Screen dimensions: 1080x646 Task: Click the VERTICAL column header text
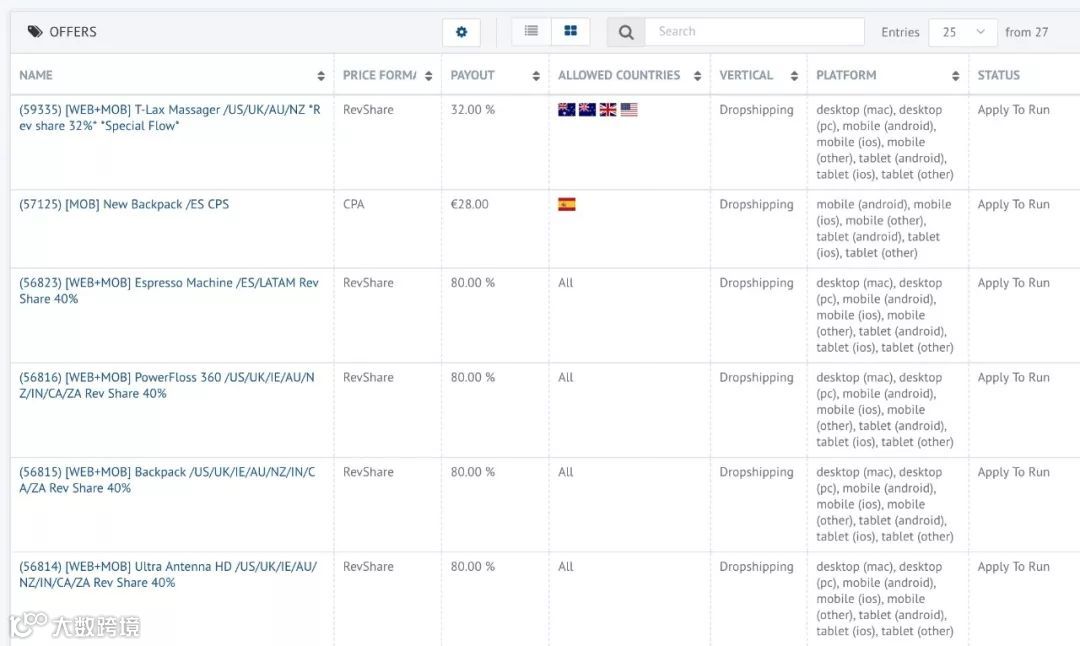point(746,75)
